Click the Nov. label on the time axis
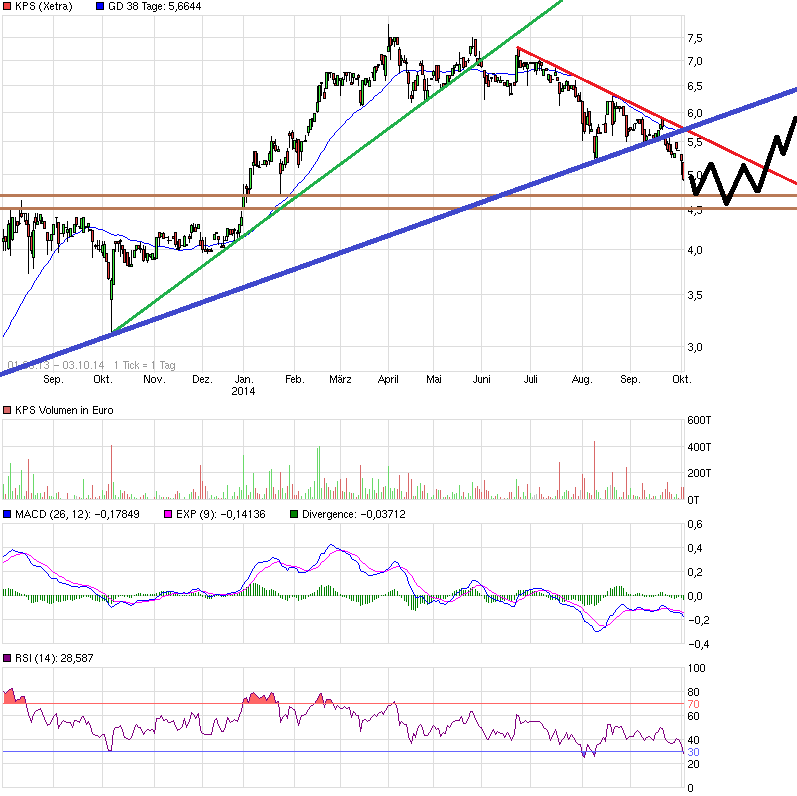Image resolution: width=797 pixels, height=796 pixels. coord(153,380)
